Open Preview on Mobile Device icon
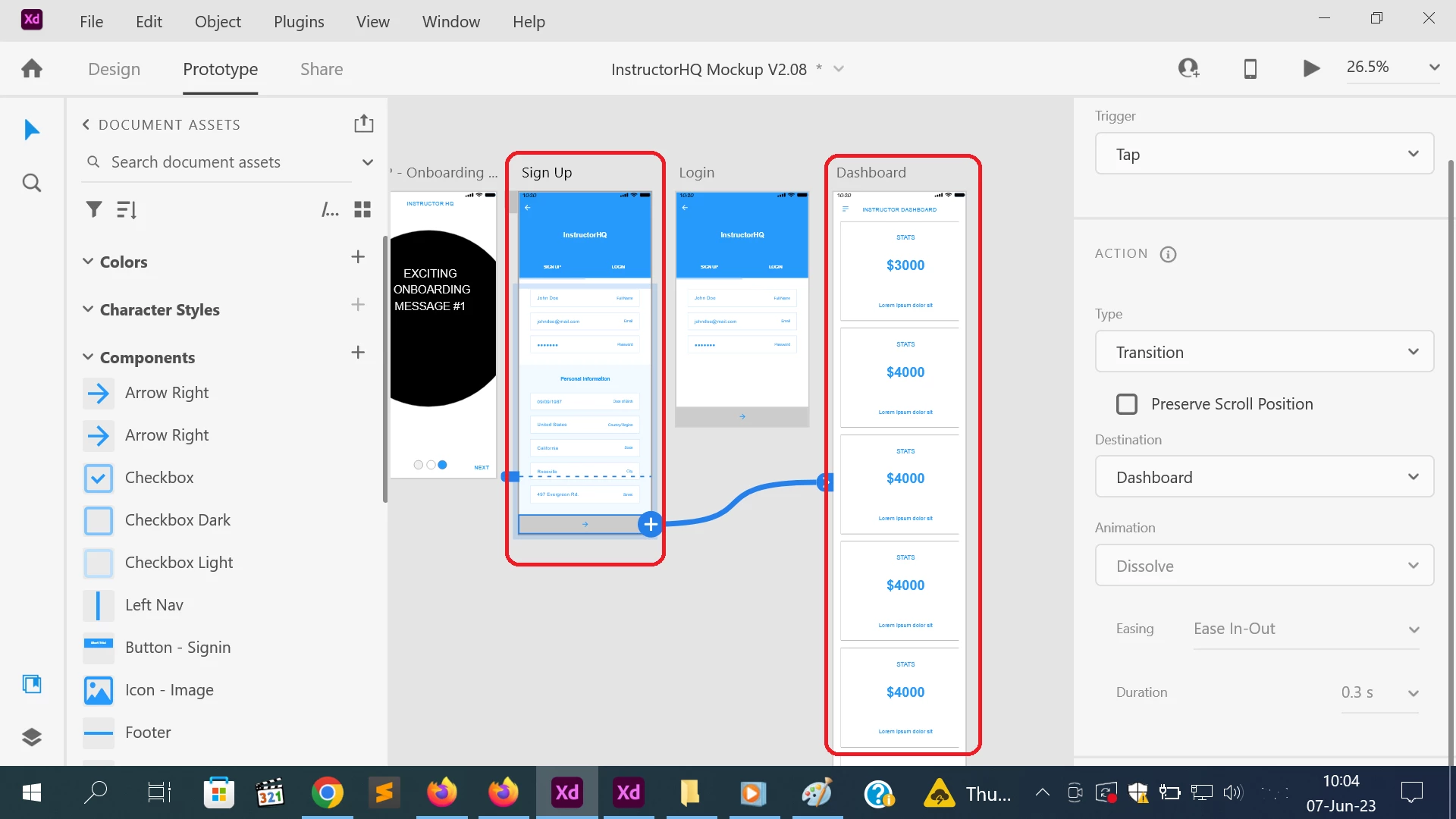Screen dimensions: 1456x819 click(x=1250, y=69)
